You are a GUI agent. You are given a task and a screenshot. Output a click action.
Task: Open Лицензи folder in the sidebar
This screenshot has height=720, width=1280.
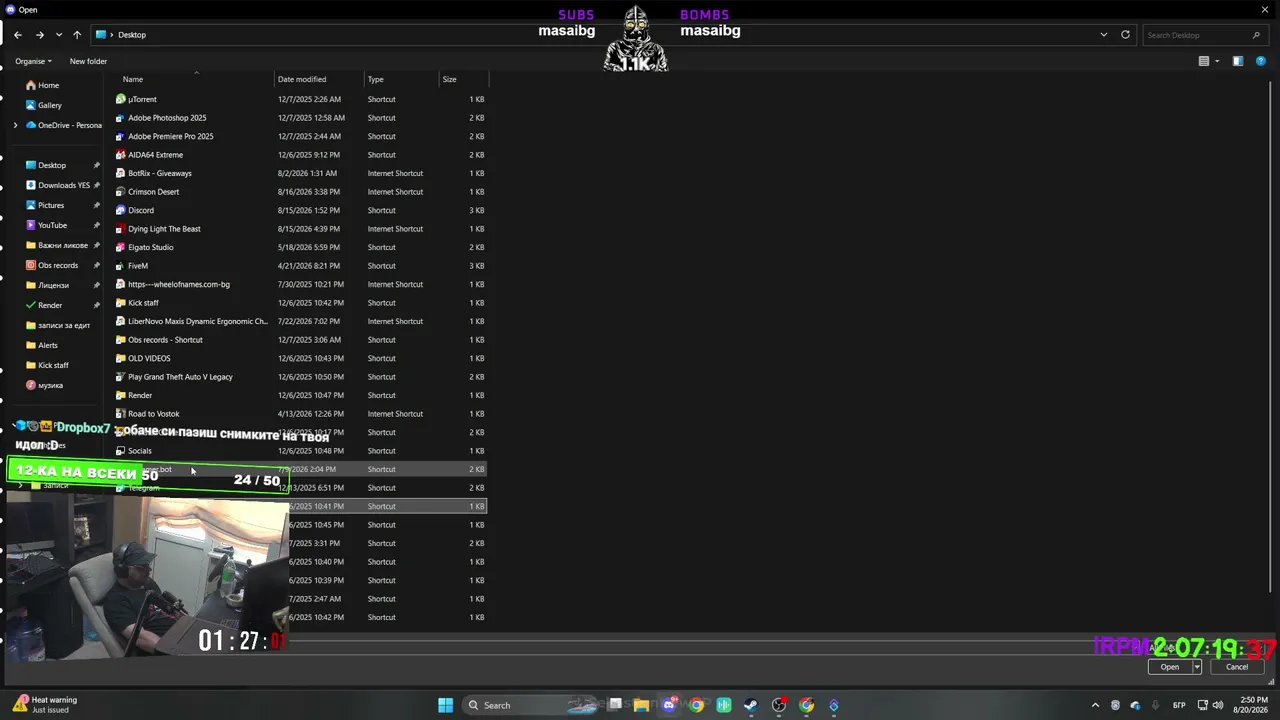point(53,285)
